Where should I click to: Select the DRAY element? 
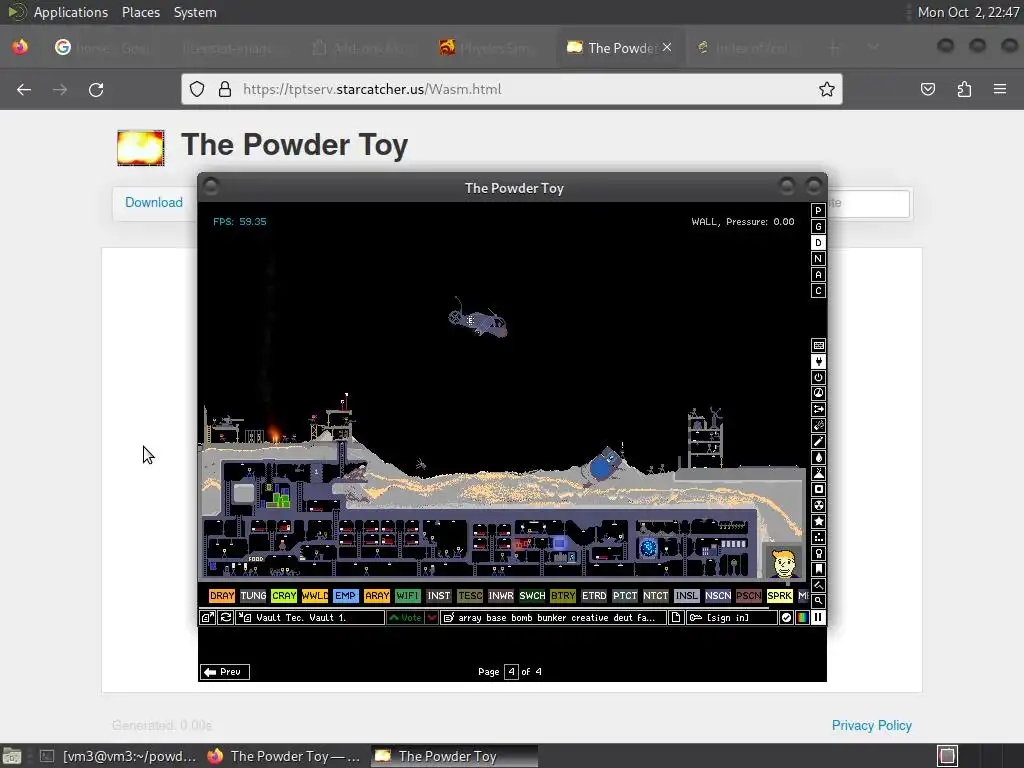(x=222, y=596)
